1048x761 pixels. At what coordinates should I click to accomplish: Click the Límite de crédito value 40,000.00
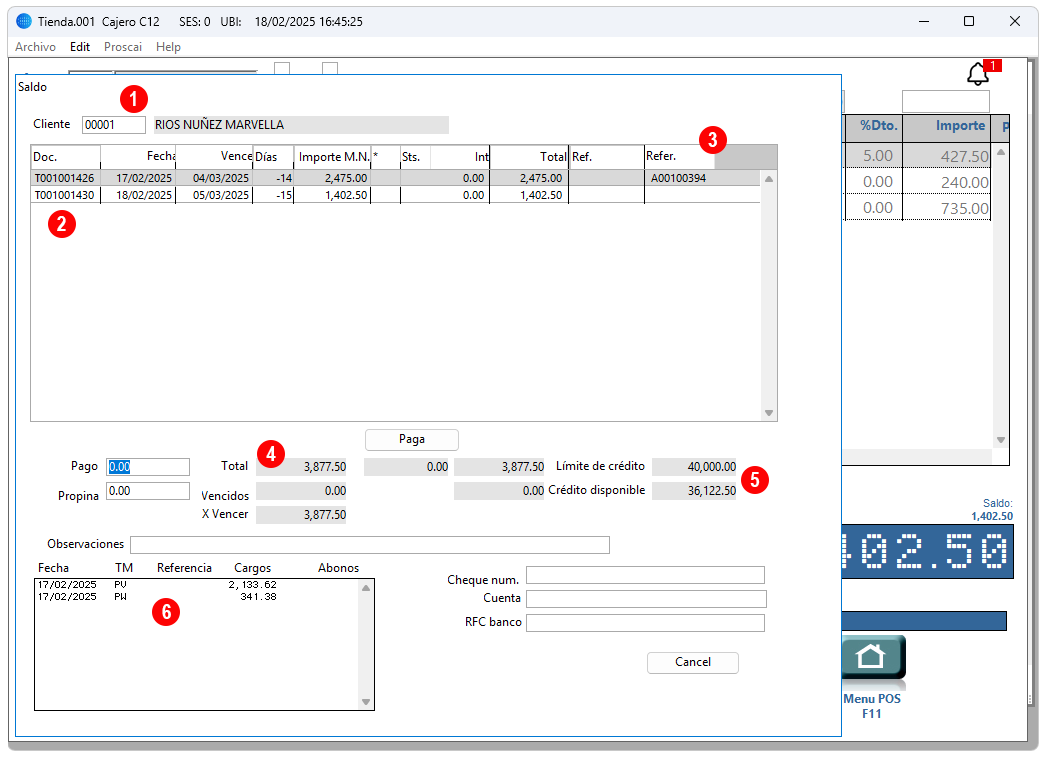coord(694,467)
